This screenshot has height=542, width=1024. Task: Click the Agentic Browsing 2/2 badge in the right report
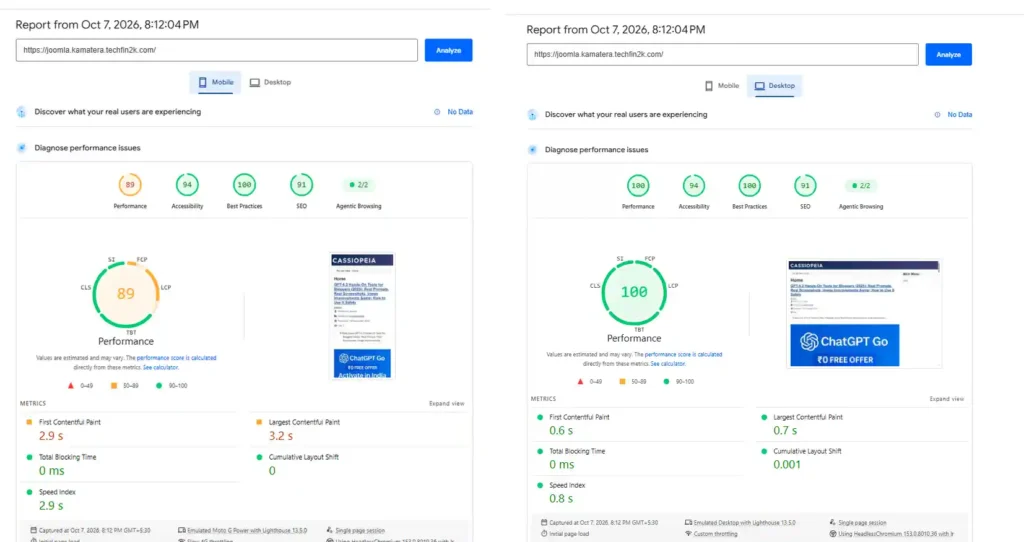tap(861, 185)
